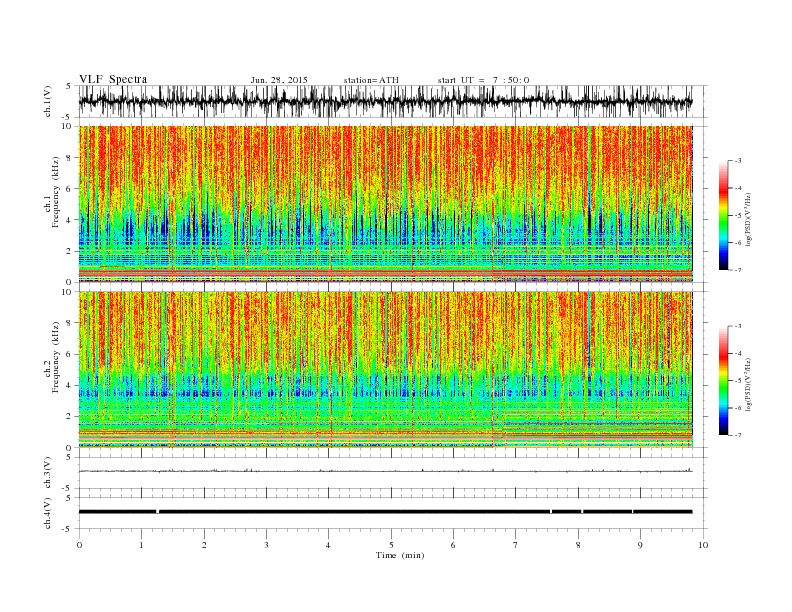Click the ch.2 spectrogram '6' kHz tick label
The height and width of the screenshot is (612, 792).
click(x=71, y=354)
